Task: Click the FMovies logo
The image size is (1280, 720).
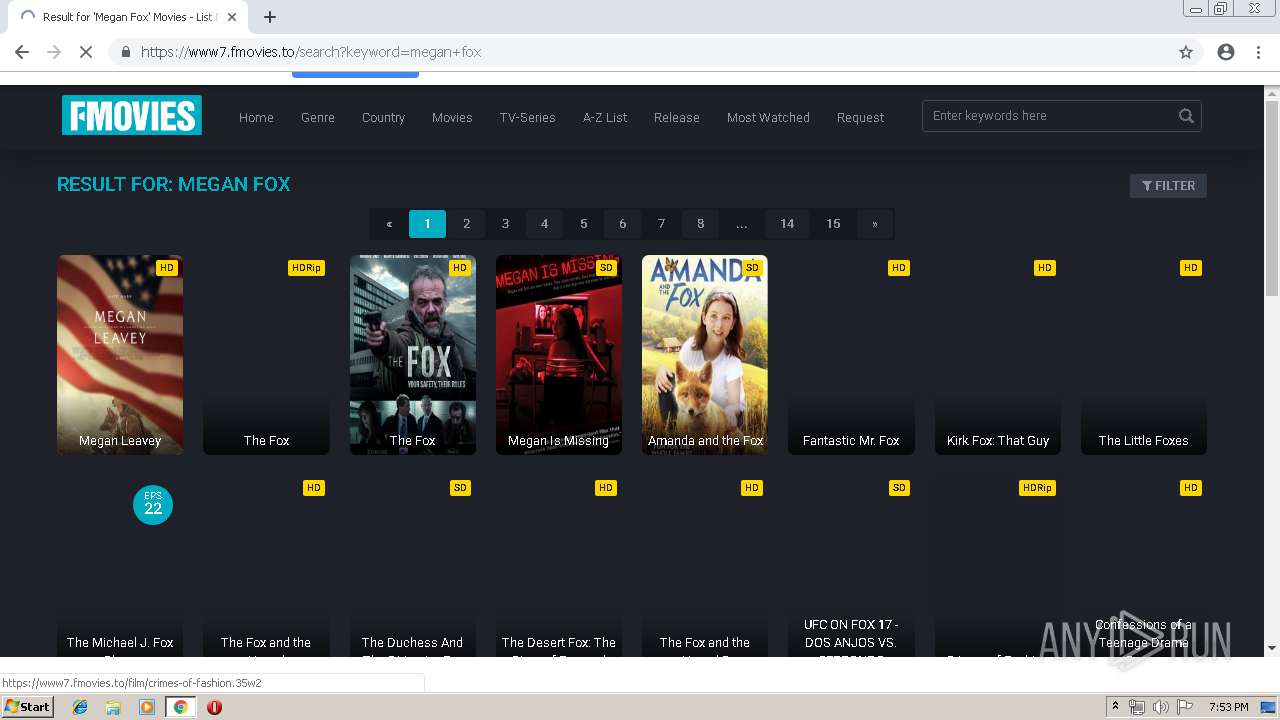Action: pos(132,115)
